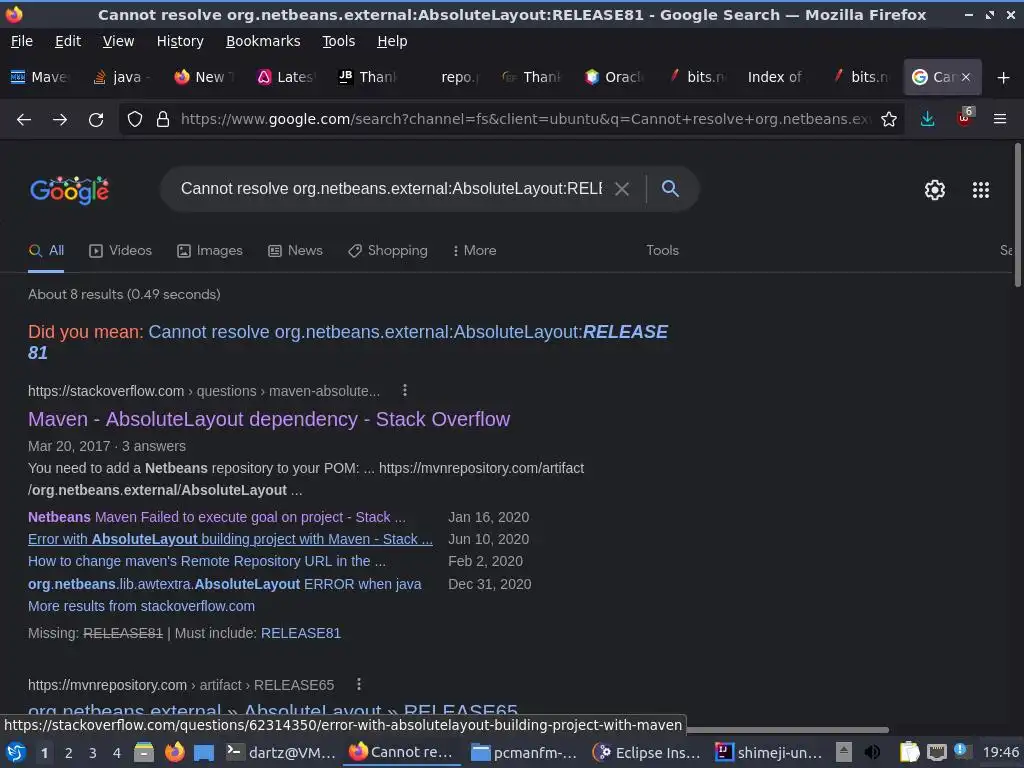
Task: Filter results by News
Action: click(x=295, y=251)
